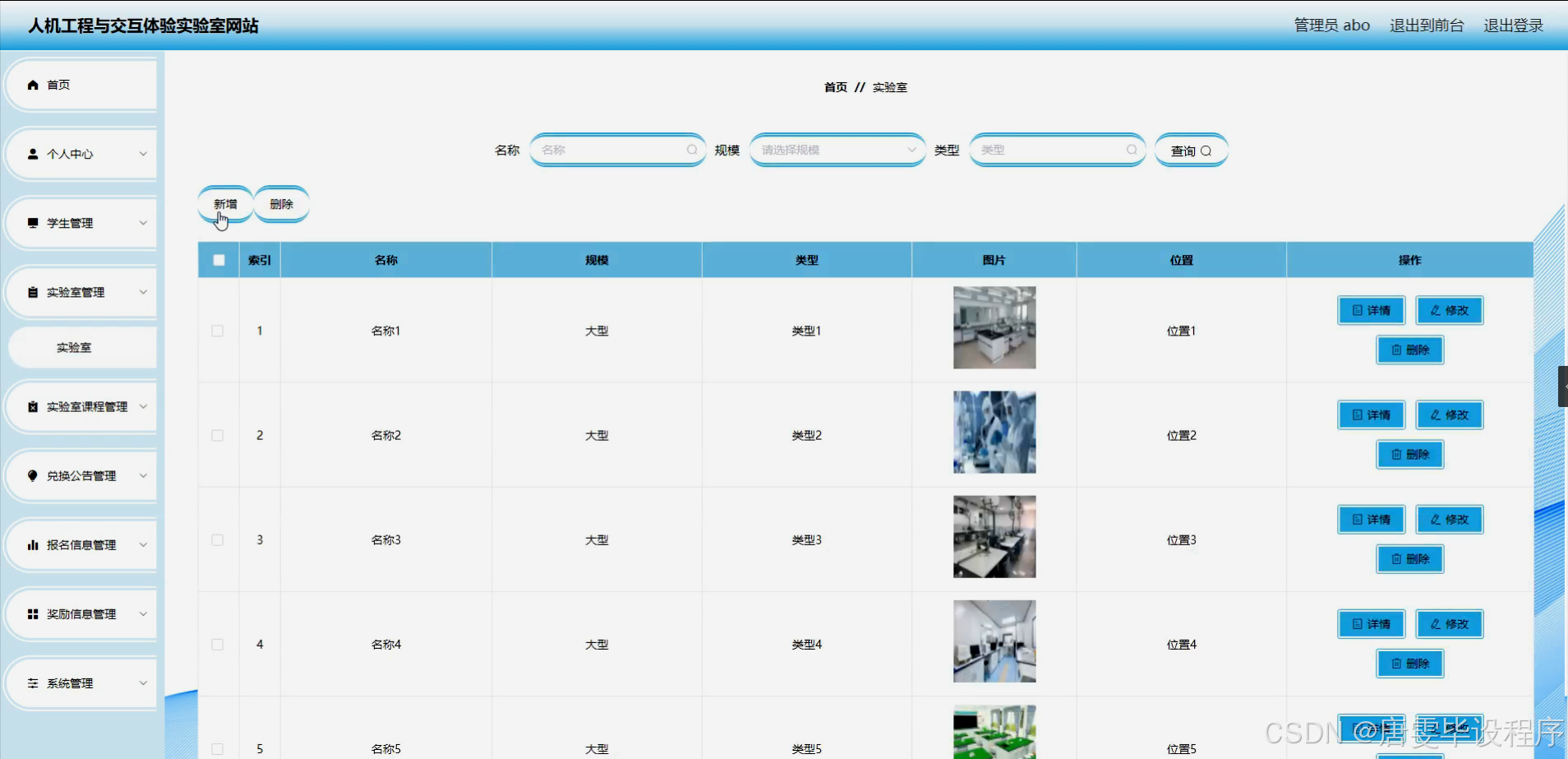Tick the checkbox for row 4

218,644
